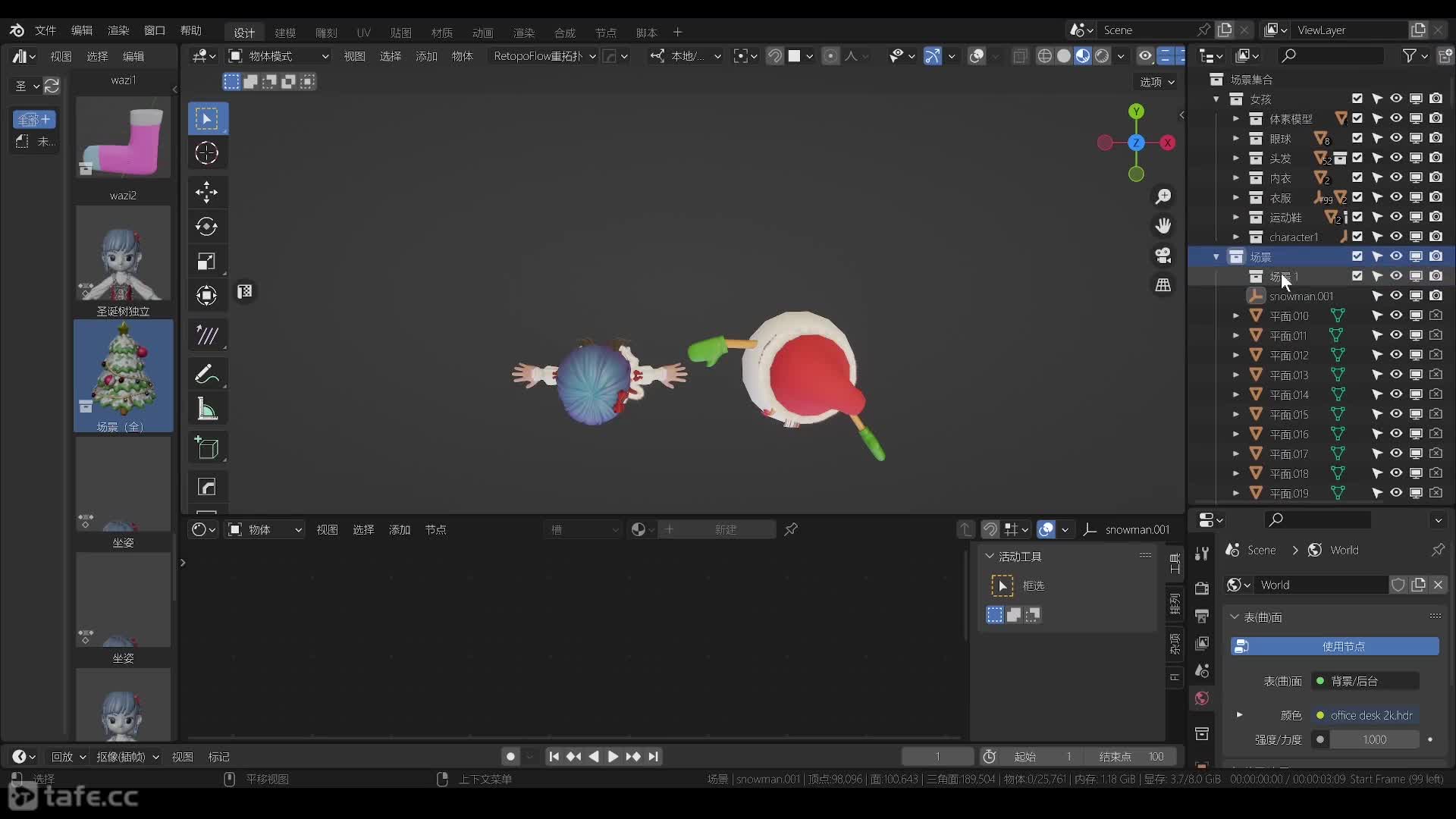The image size is (1456, 819).
Task: Open the 渲染 menu in top bar
Action: click(118, 30)
